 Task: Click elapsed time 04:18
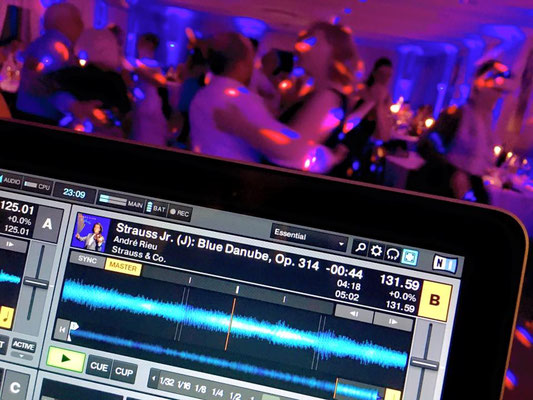[349, 284]
